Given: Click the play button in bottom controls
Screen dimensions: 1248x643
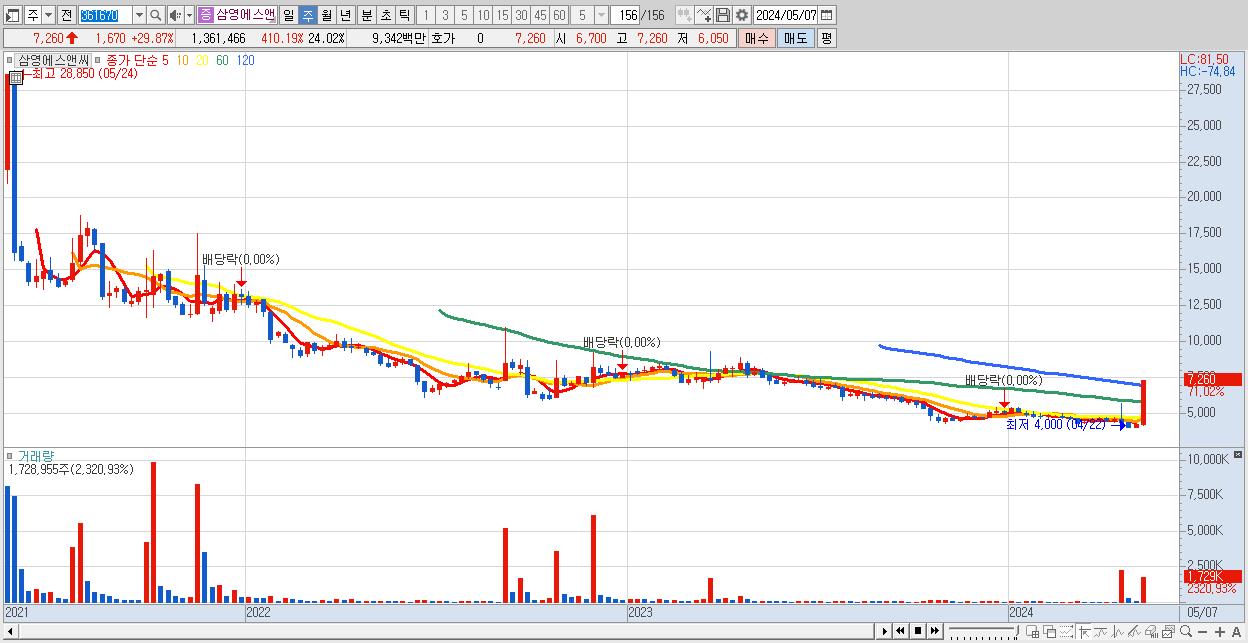Looking at the screenshot, I should tap(885, 631).
